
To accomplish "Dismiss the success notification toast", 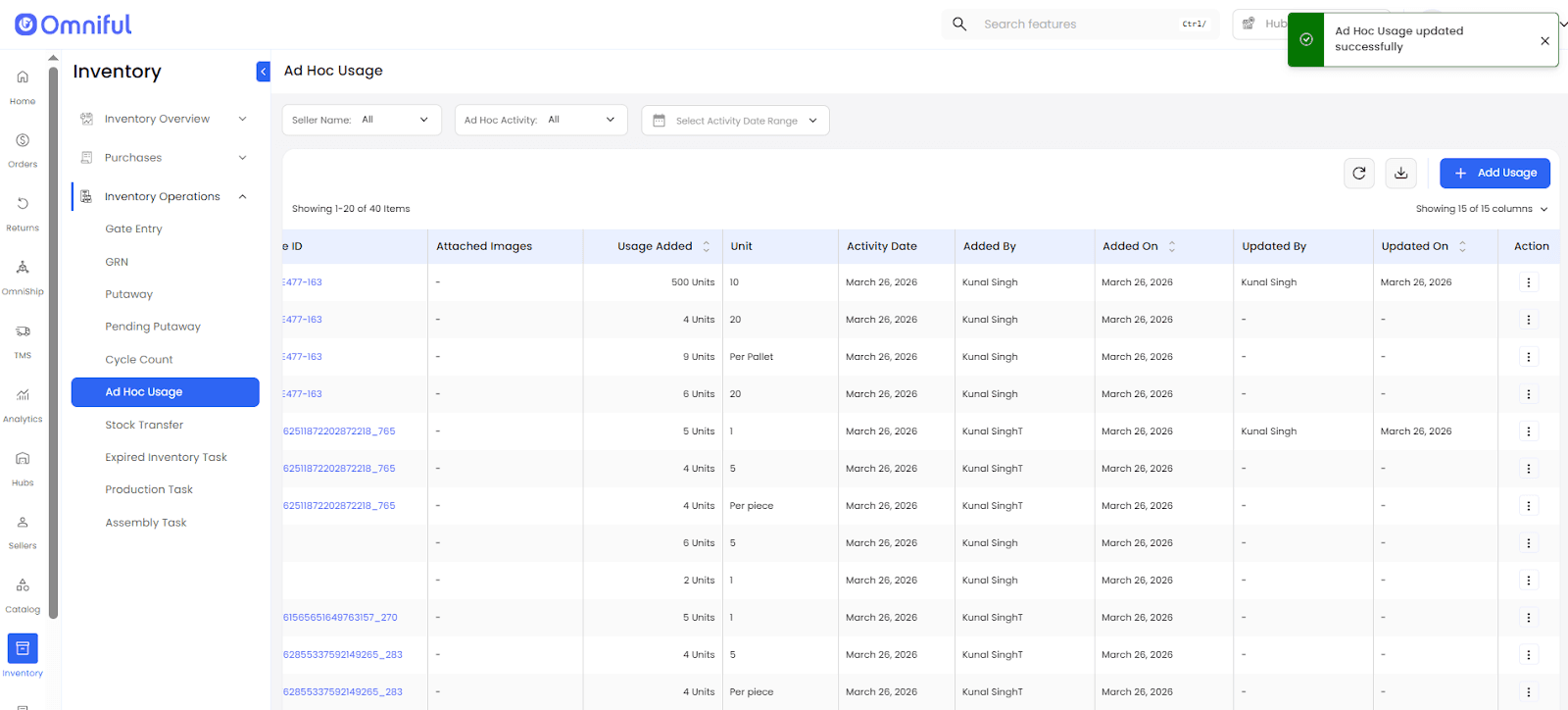I will pyautogui.click(x=1544, y=40).
